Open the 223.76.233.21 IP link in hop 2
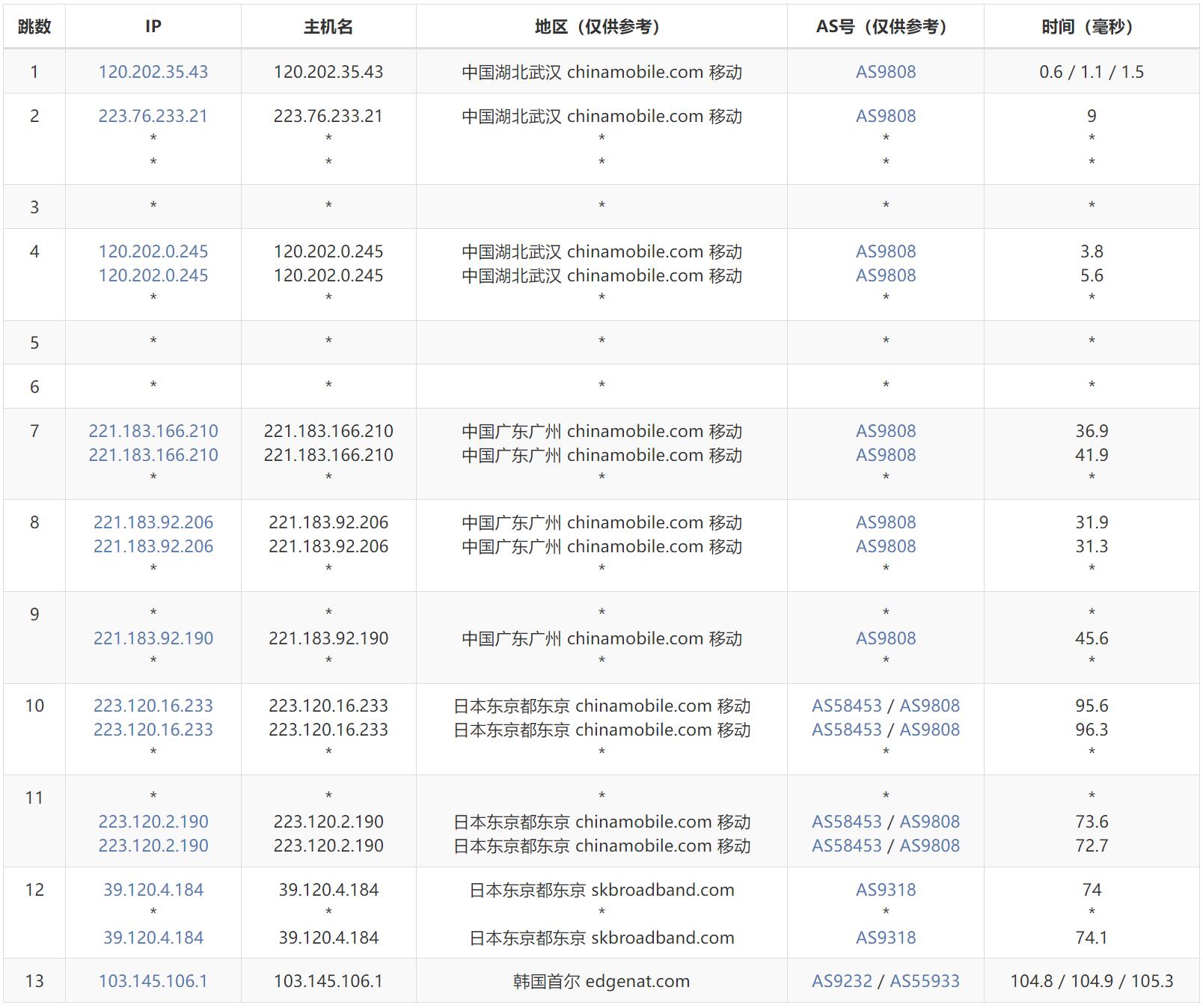The image size is (1203, 1008). (153, 116)
